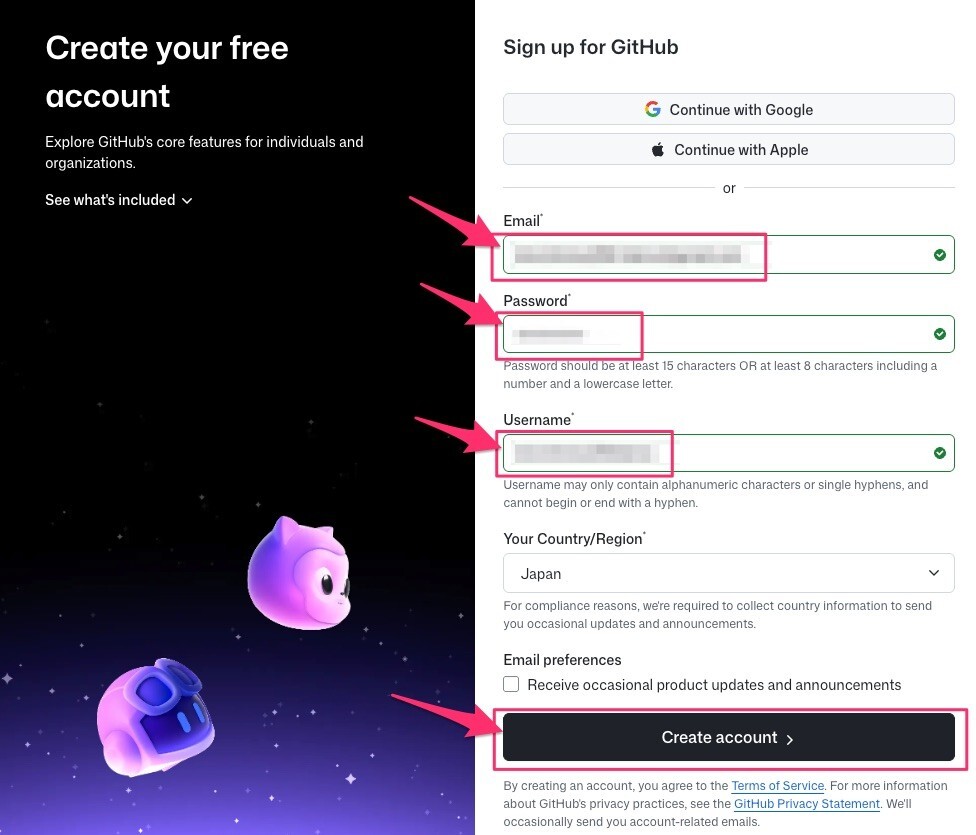The image size is (976, 835).
Task: Click the green checkmark beside the Password field
Action: point(939,333)
